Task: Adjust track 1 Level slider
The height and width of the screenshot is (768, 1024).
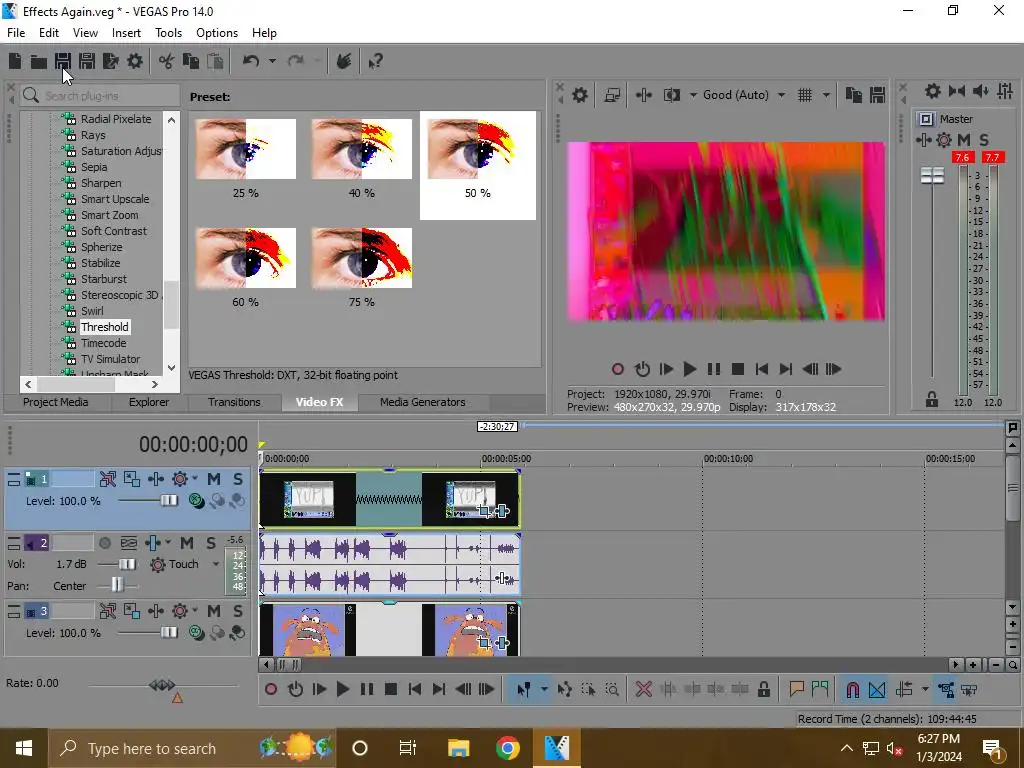Action: click(168, 501)
